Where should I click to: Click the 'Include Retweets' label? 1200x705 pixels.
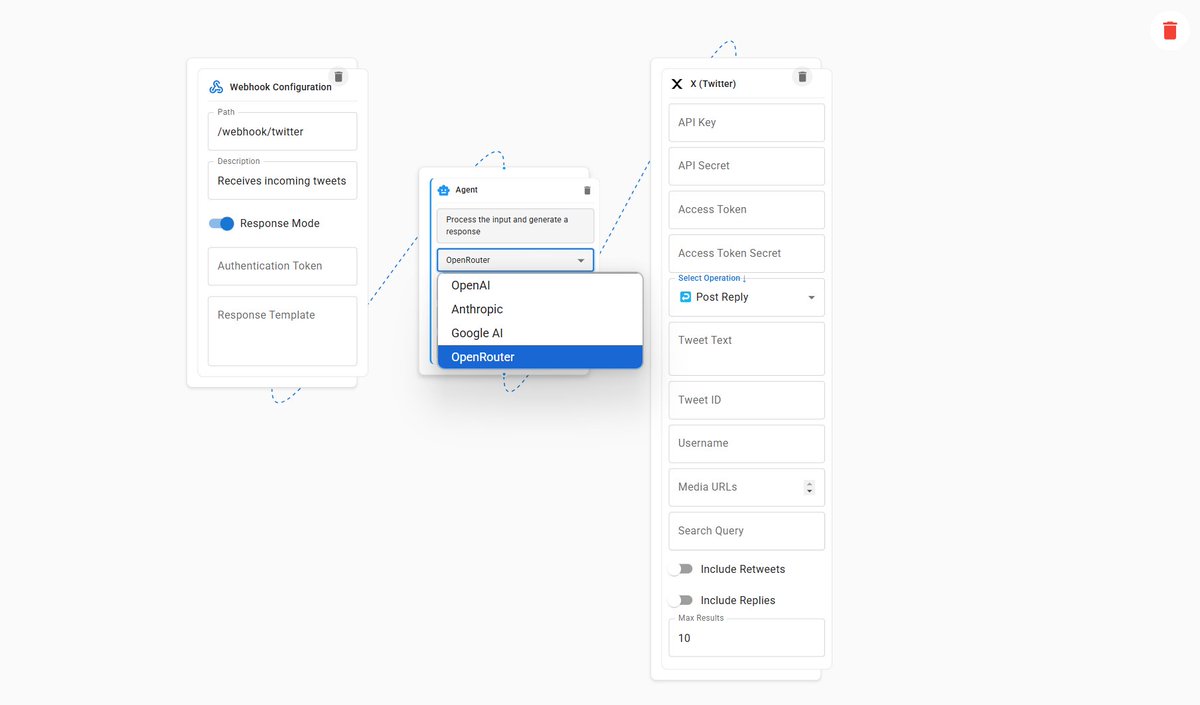(x=743, y=569)
